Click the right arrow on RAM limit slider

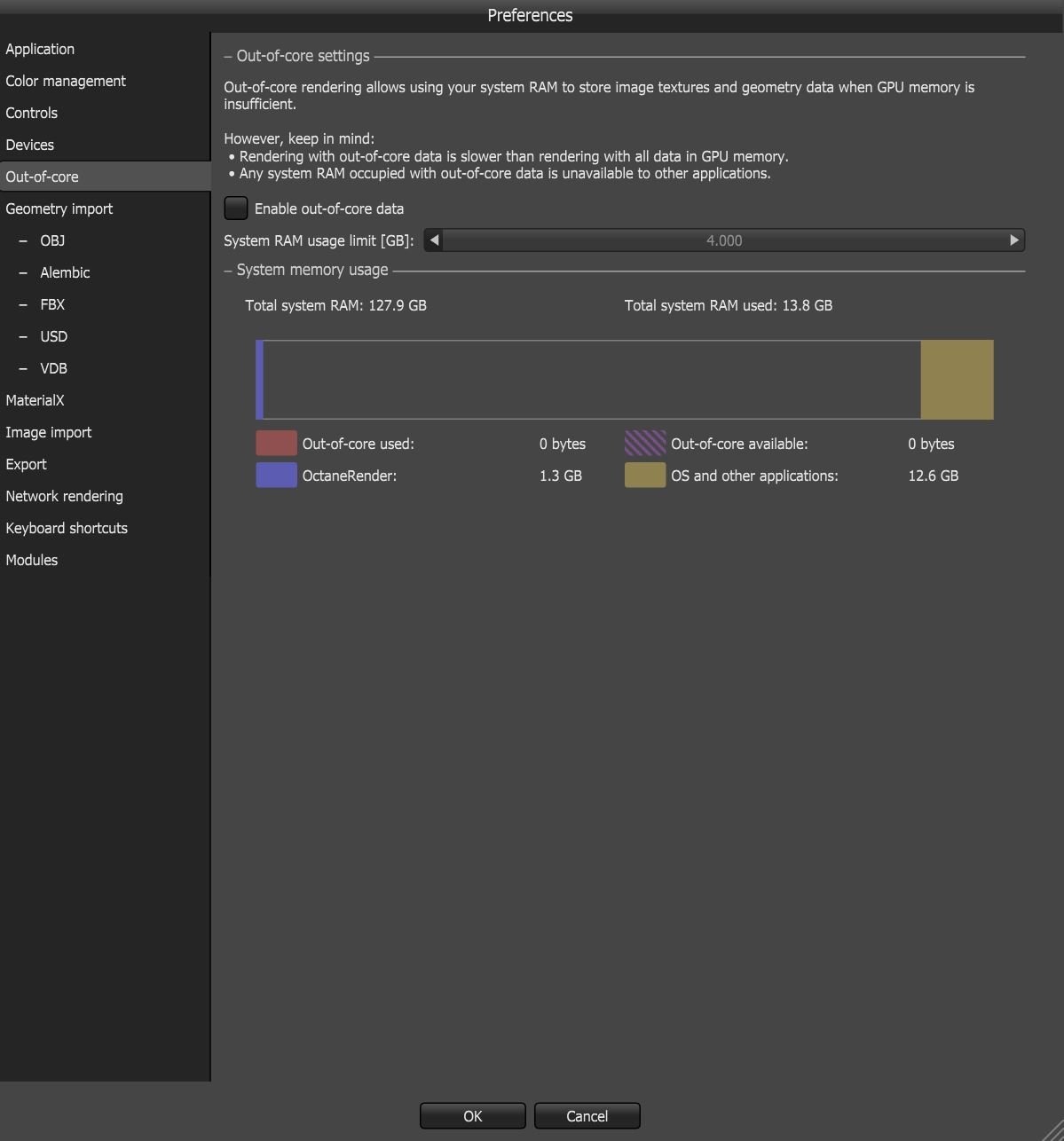(1014, 240)
